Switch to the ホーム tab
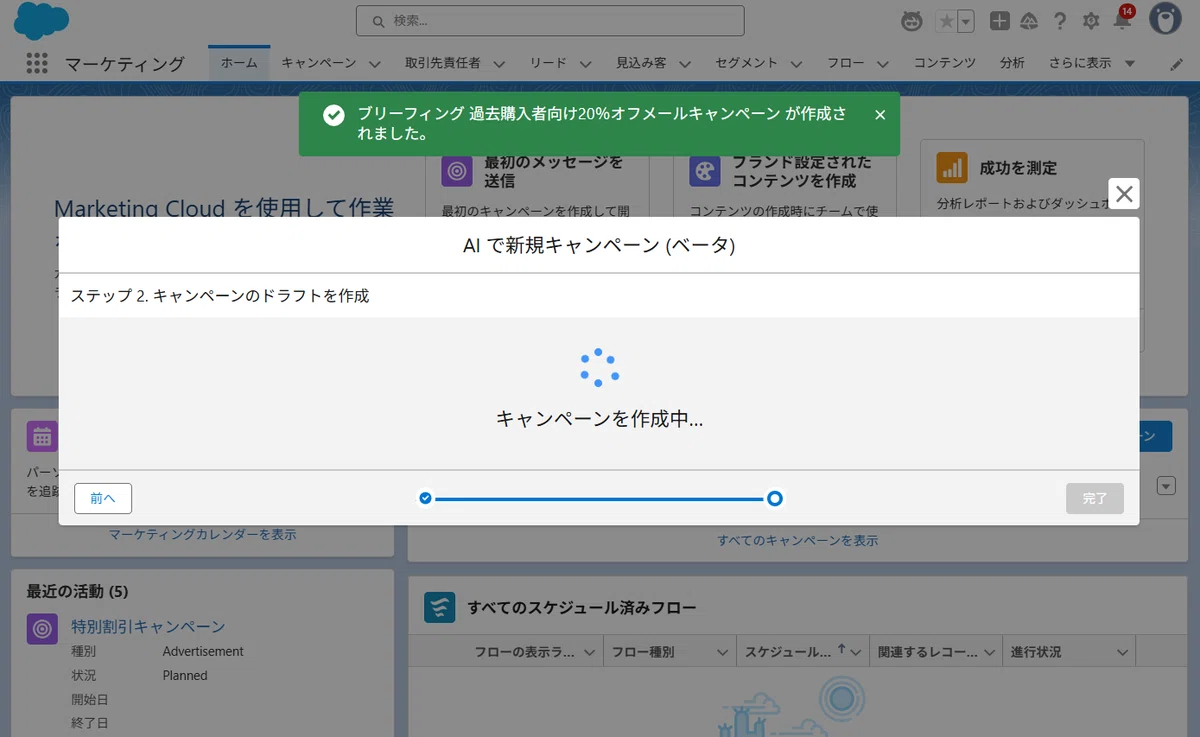The image size is (1200, 737). 239,62
